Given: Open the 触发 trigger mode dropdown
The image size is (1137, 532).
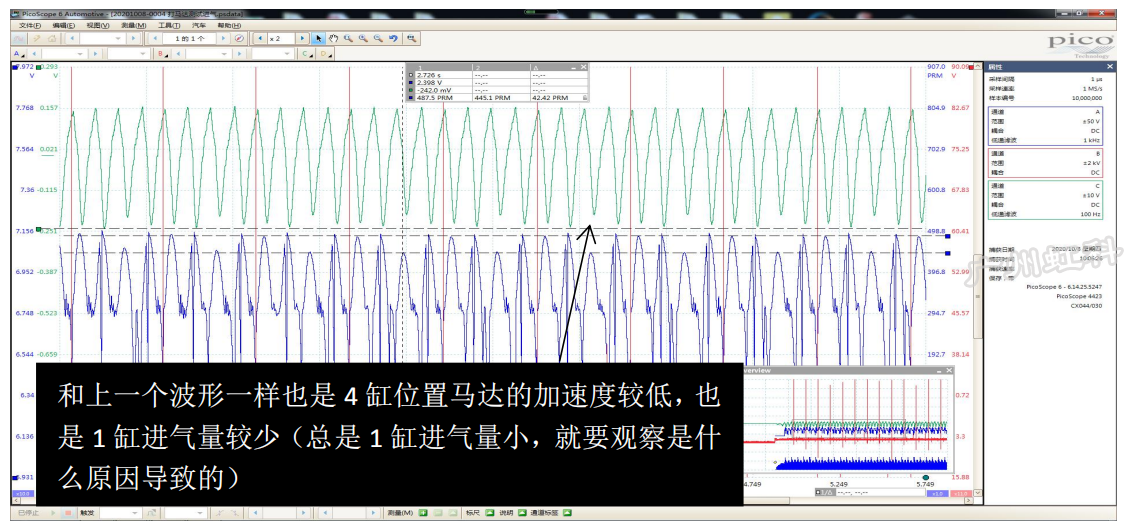Looking at the screenshot, I should [x=120, y=513].
